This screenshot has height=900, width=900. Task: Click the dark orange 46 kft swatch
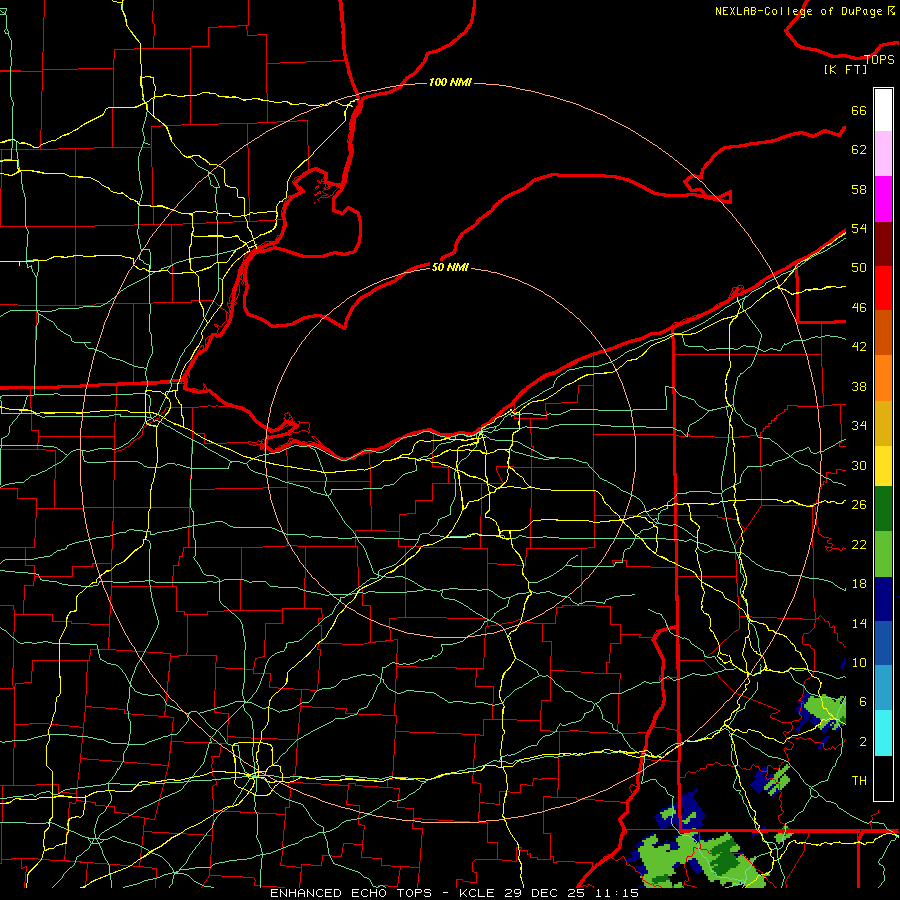tap(883, 333)
